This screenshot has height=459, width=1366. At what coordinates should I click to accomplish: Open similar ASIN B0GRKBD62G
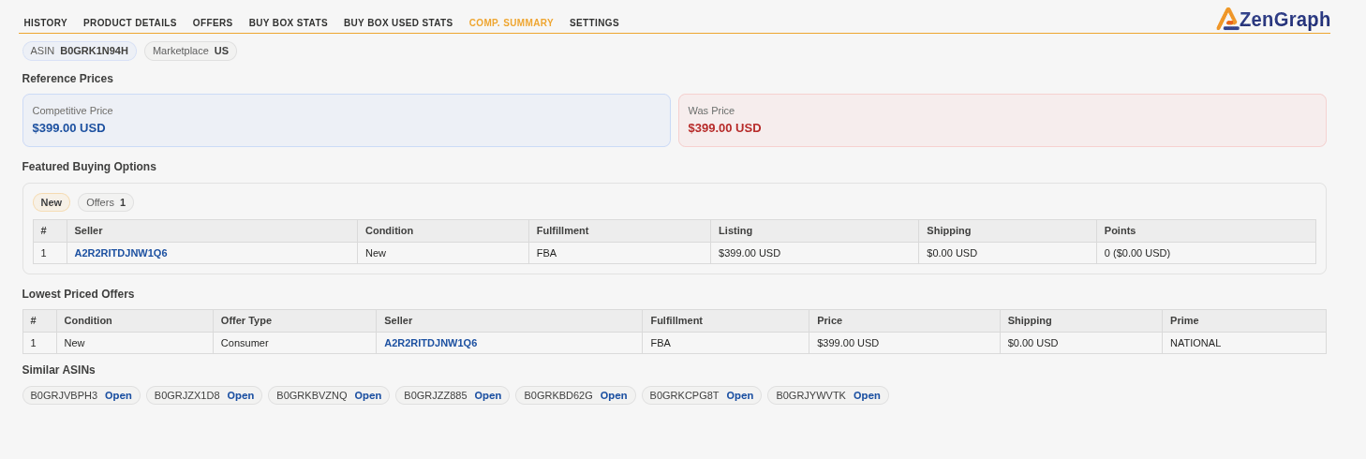click(614, 395)
